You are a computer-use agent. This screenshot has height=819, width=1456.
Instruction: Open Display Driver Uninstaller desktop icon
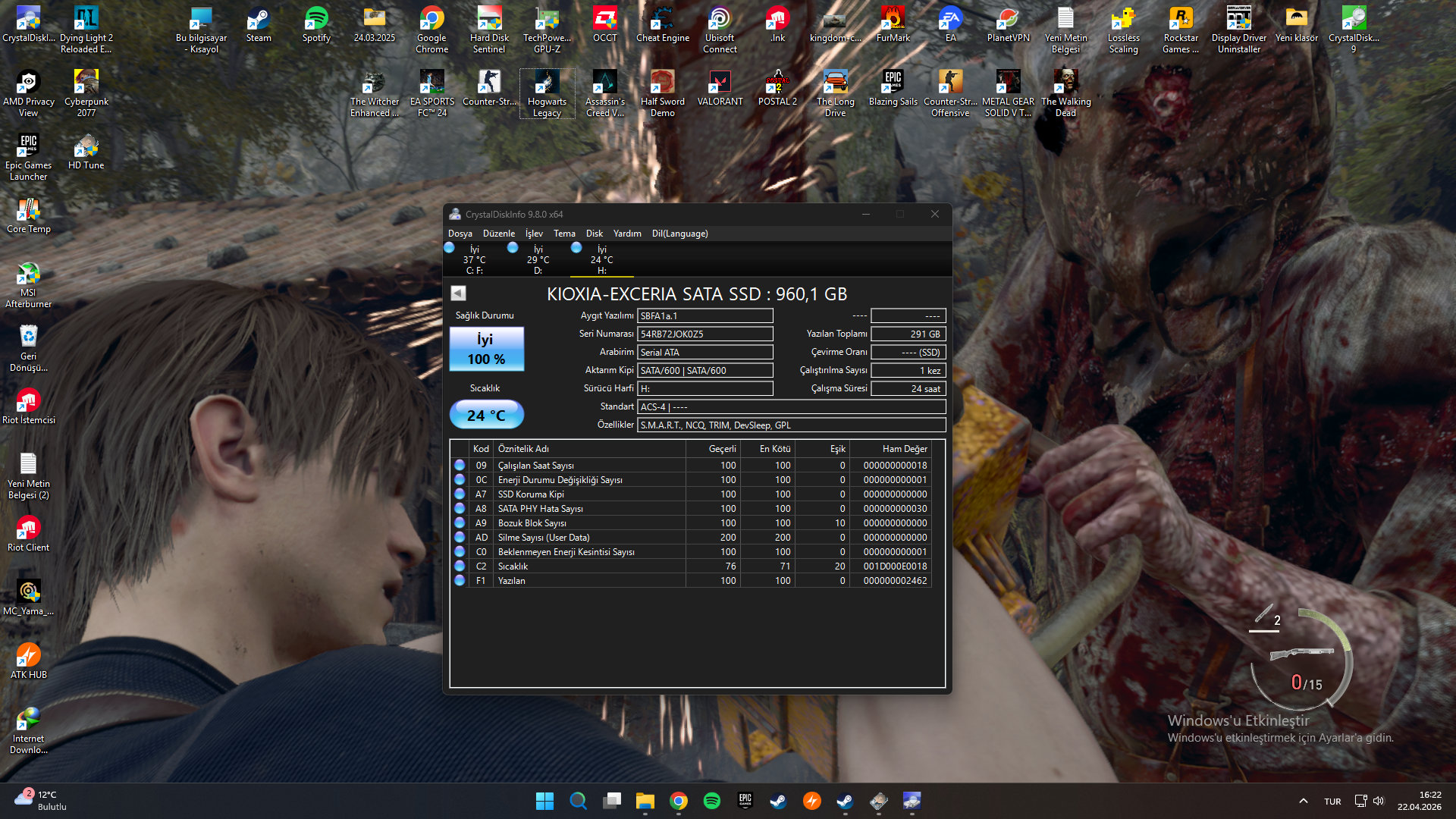pos(1238,30)
